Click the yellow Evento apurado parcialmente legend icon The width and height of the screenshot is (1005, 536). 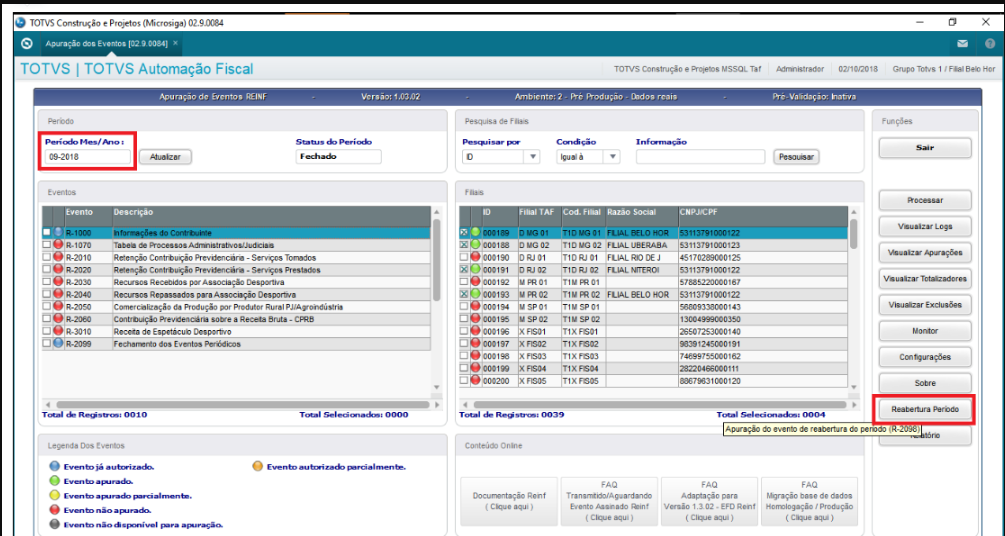[x=54, y=496]
